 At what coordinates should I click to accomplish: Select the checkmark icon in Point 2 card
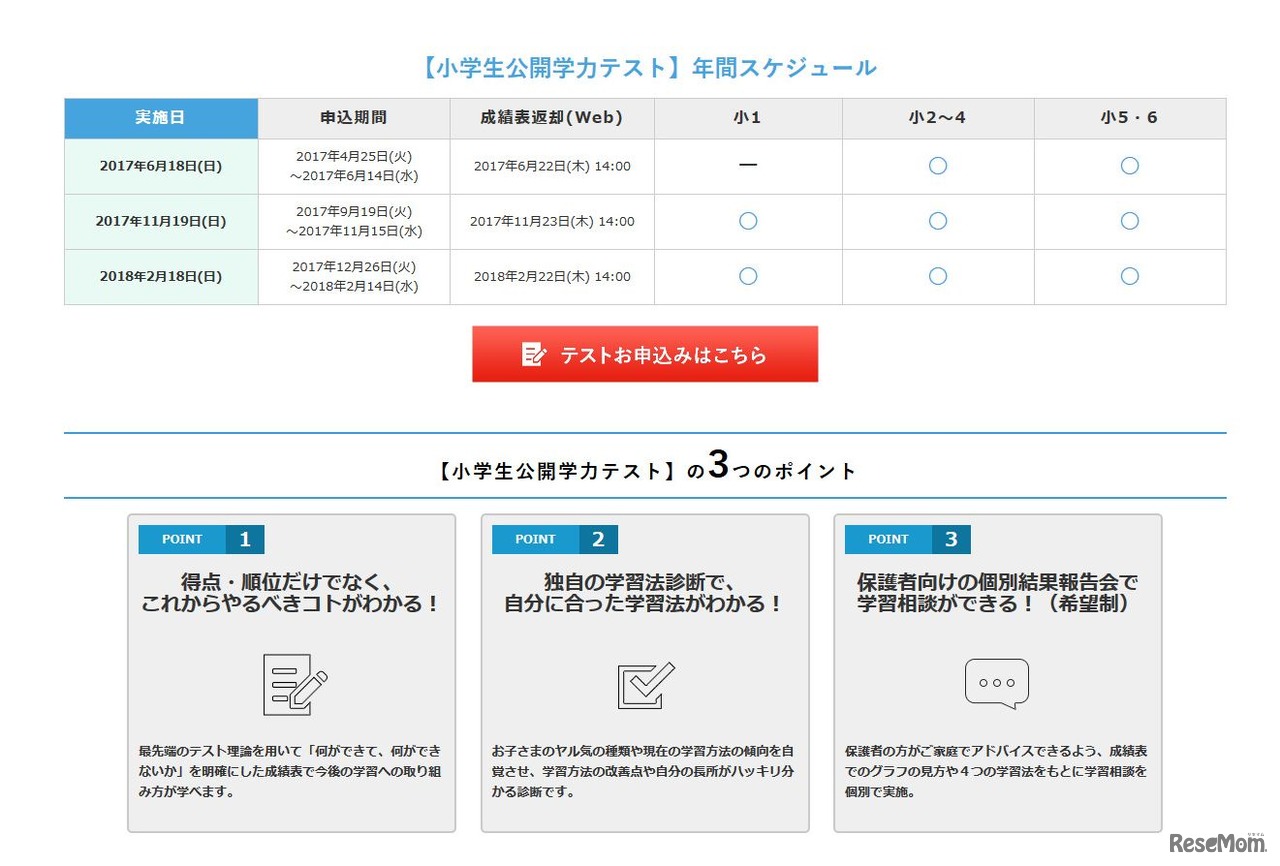click(x=645, y=682)
